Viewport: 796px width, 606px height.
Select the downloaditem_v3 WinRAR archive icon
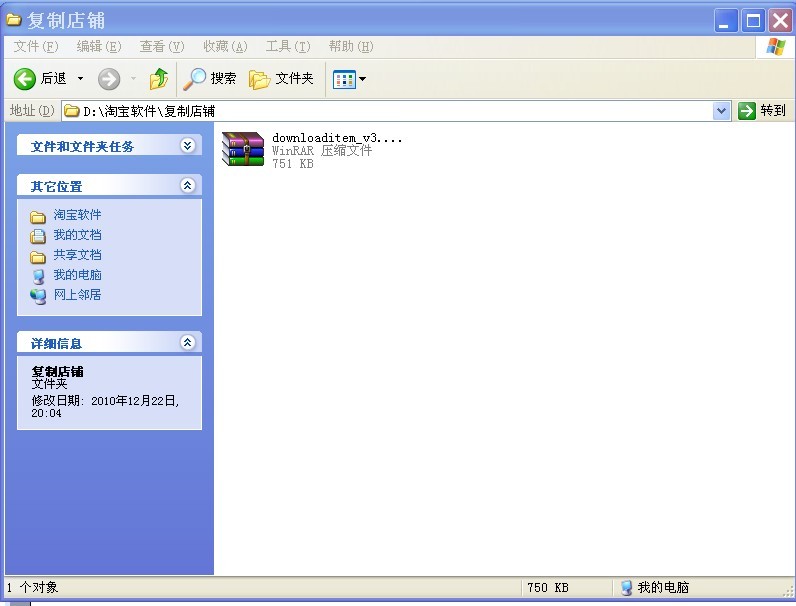(243, 149)
